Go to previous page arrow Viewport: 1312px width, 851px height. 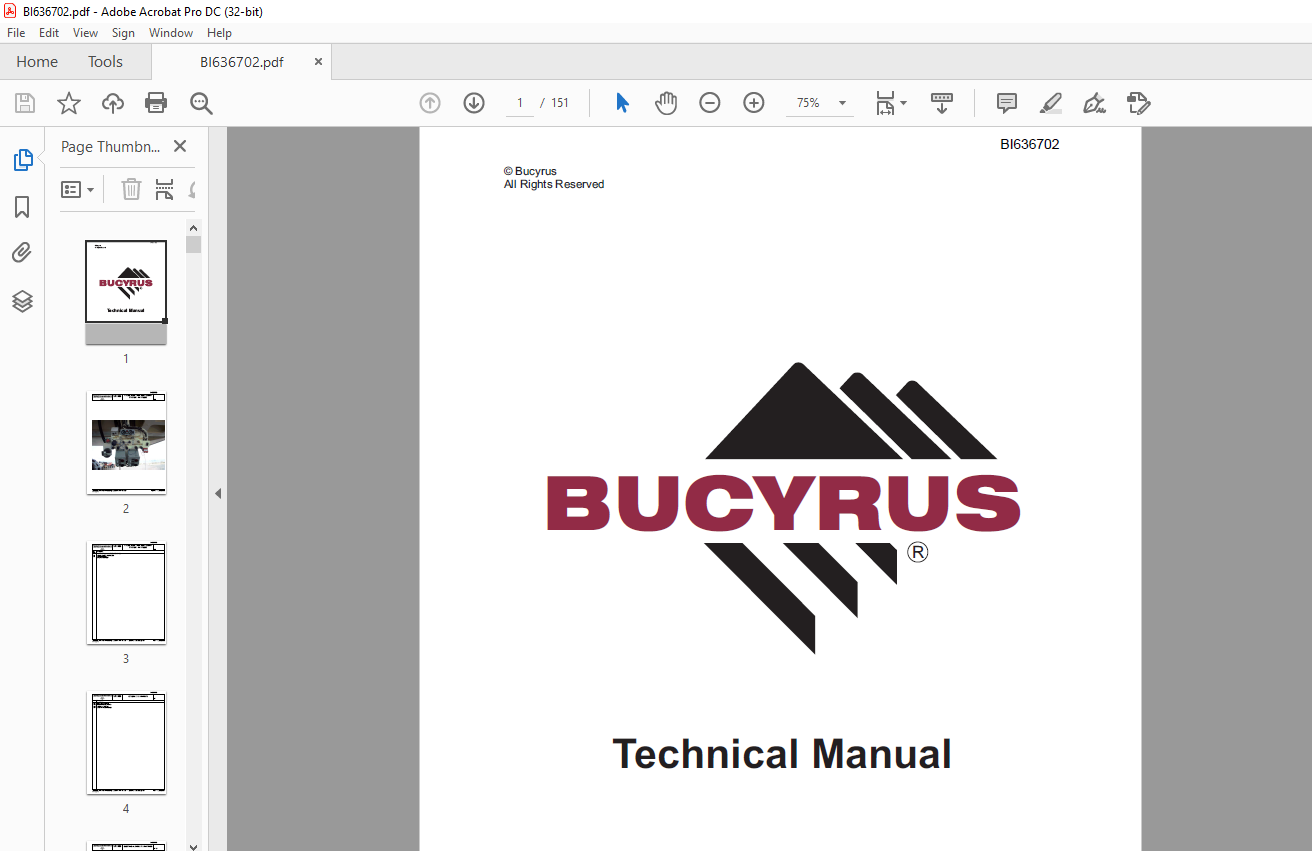tap(430, 103)
